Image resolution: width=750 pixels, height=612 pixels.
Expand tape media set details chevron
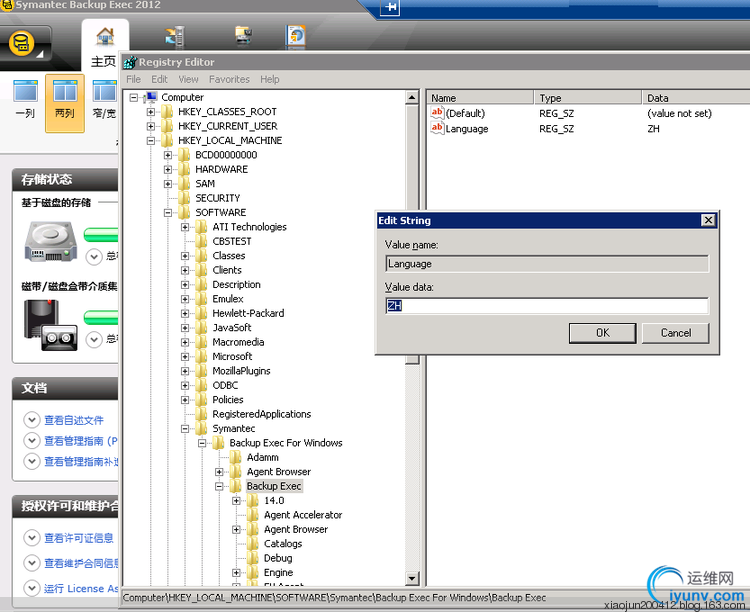tap(94, 340)
